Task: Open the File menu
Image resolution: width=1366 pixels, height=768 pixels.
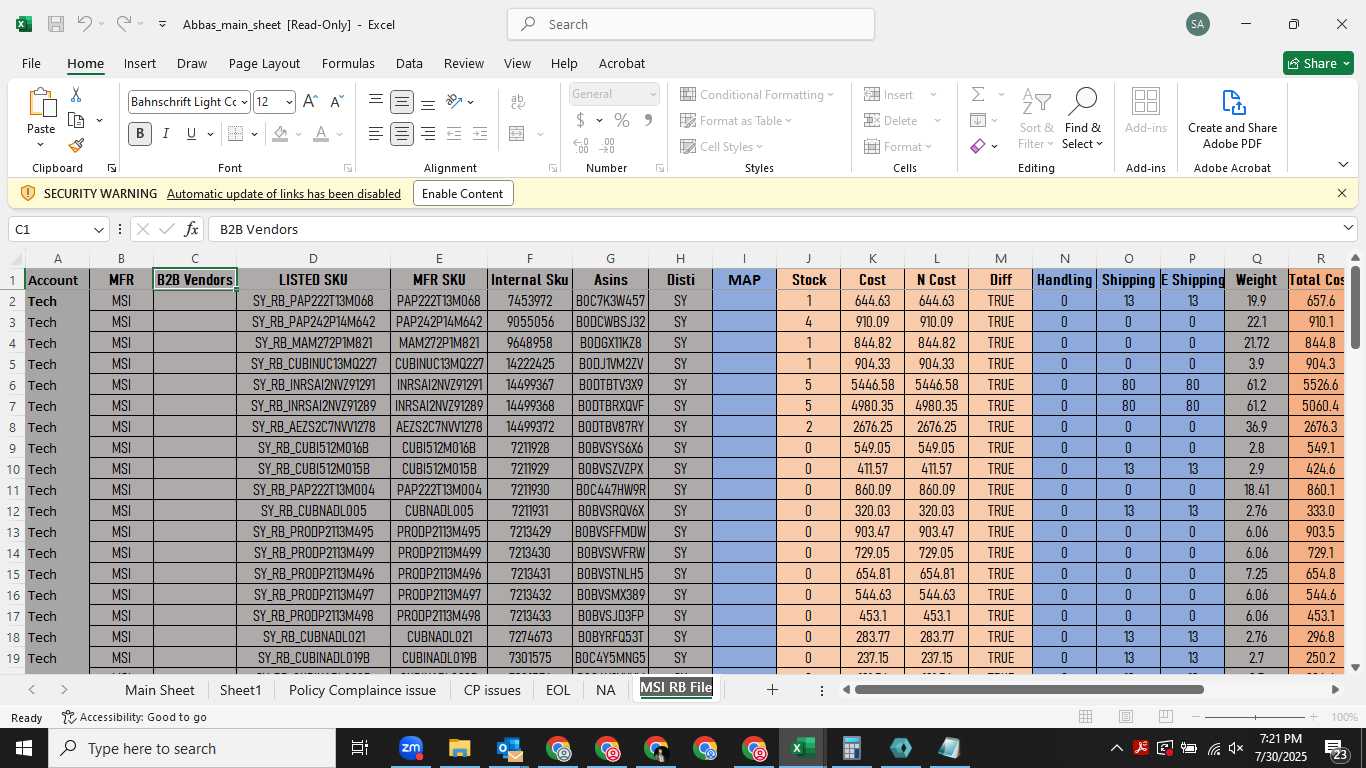Action: coord(31,63)
